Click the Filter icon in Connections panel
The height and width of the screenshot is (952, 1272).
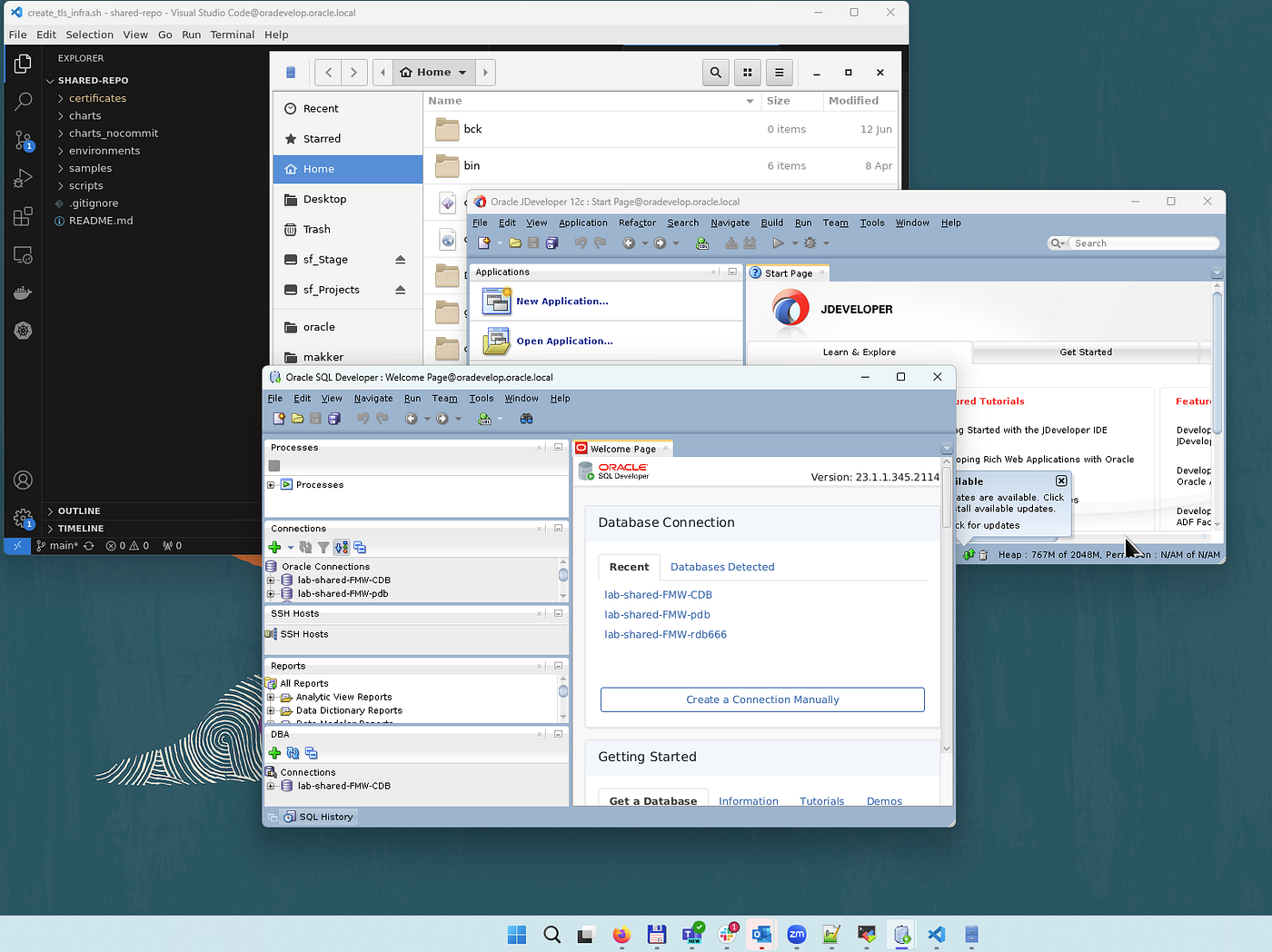coord(323,547)
